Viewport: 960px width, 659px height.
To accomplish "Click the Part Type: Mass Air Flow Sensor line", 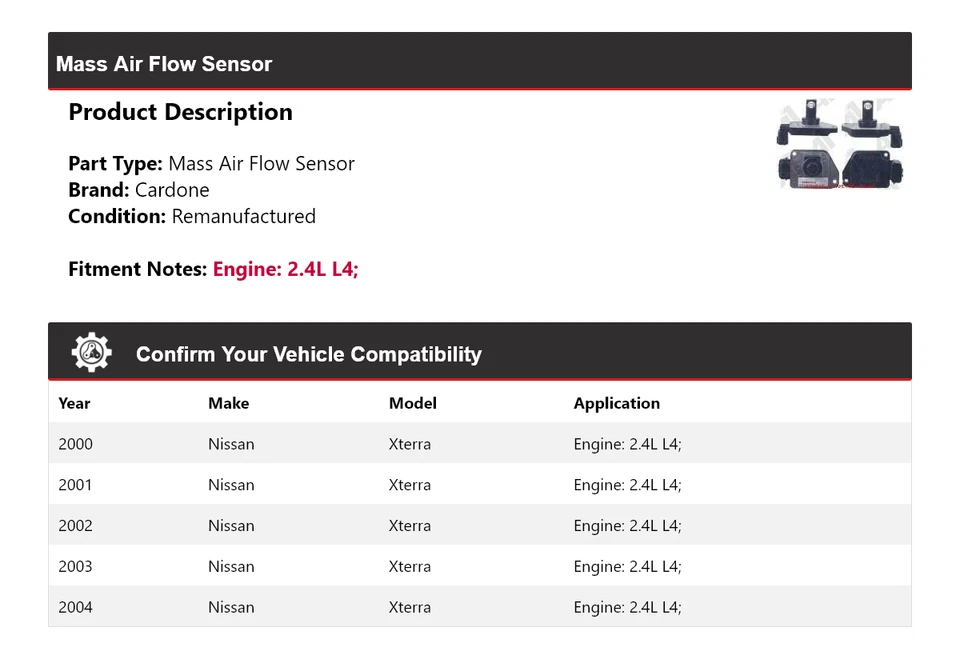I will 211,164.
